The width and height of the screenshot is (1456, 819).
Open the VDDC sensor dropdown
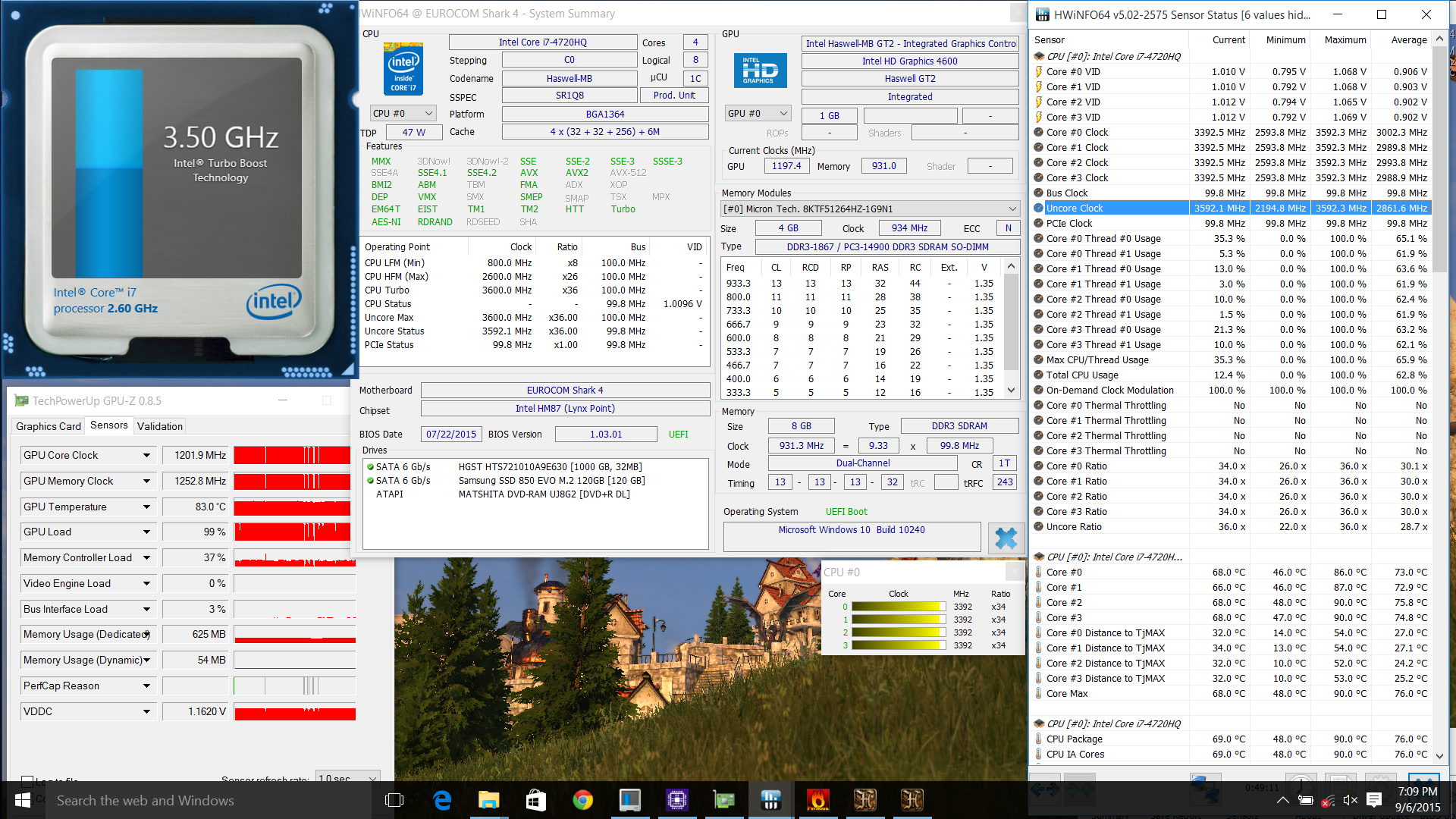click(146, 712)
